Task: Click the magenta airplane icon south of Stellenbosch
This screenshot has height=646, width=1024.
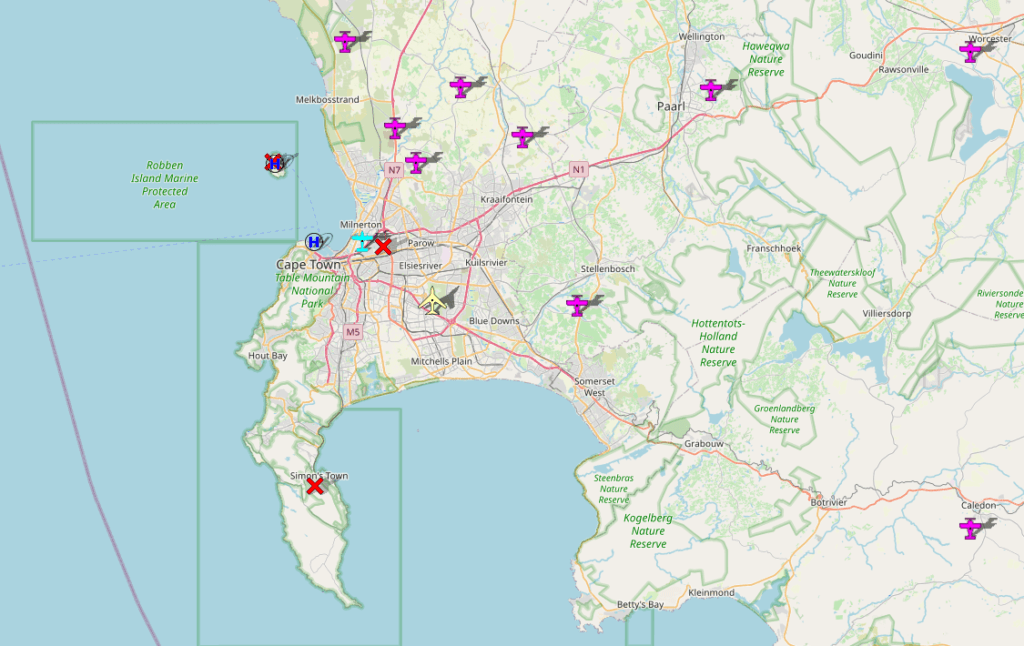Action: click(x=577, y=305)
